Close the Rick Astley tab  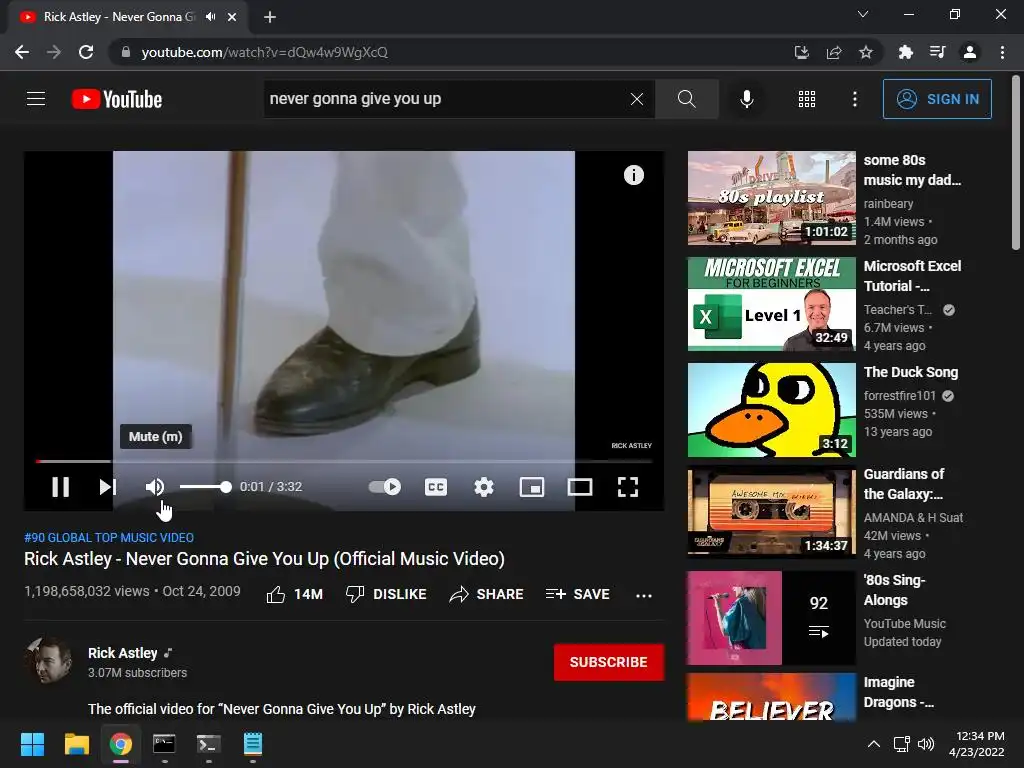coord(232,17)
